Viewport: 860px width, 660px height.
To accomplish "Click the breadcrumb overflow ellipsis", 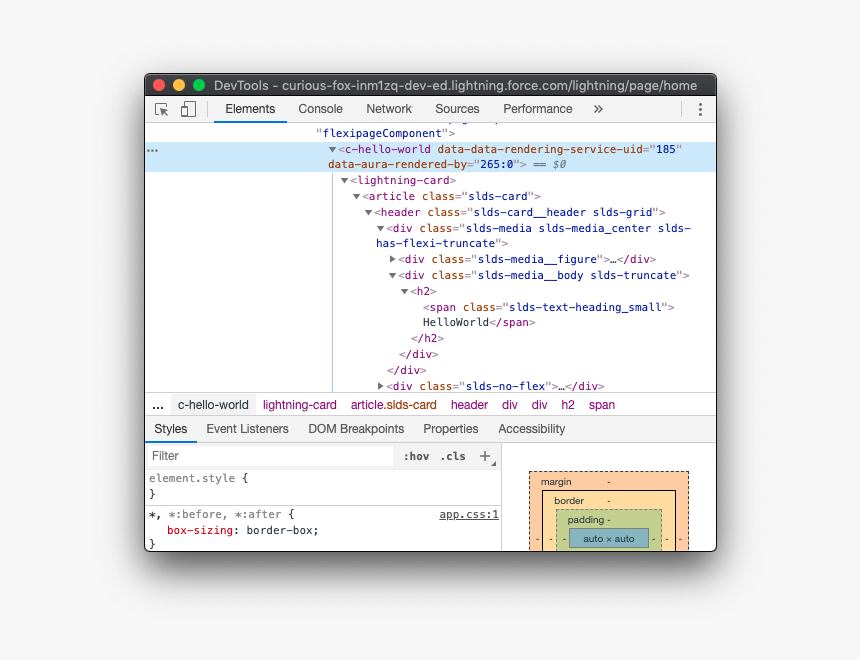I will [158, 405].
